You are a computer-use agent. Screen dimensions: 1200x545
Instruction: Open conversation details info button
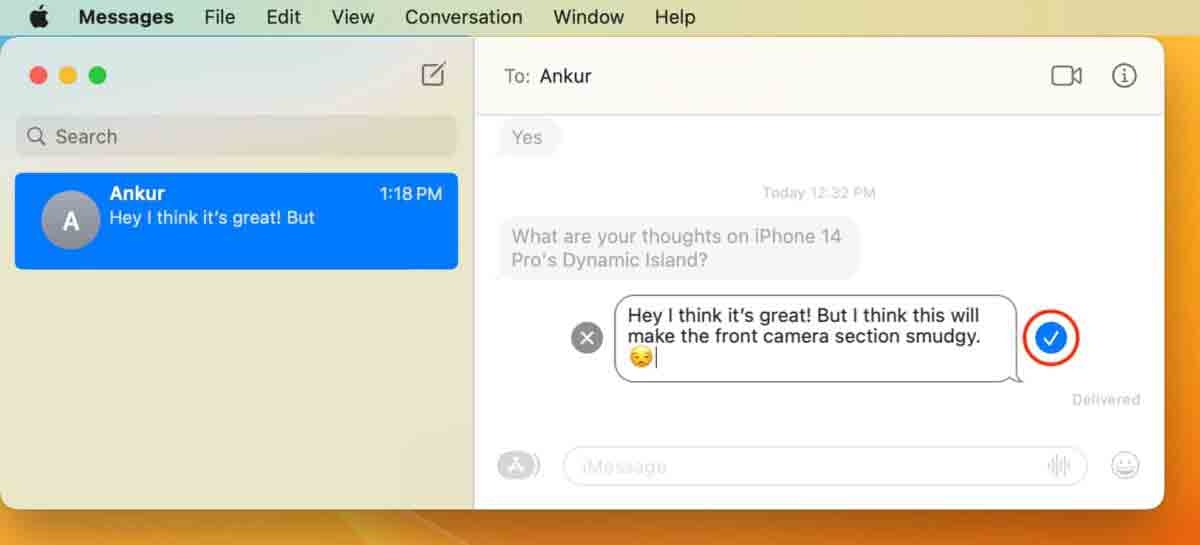(1124, 76)
